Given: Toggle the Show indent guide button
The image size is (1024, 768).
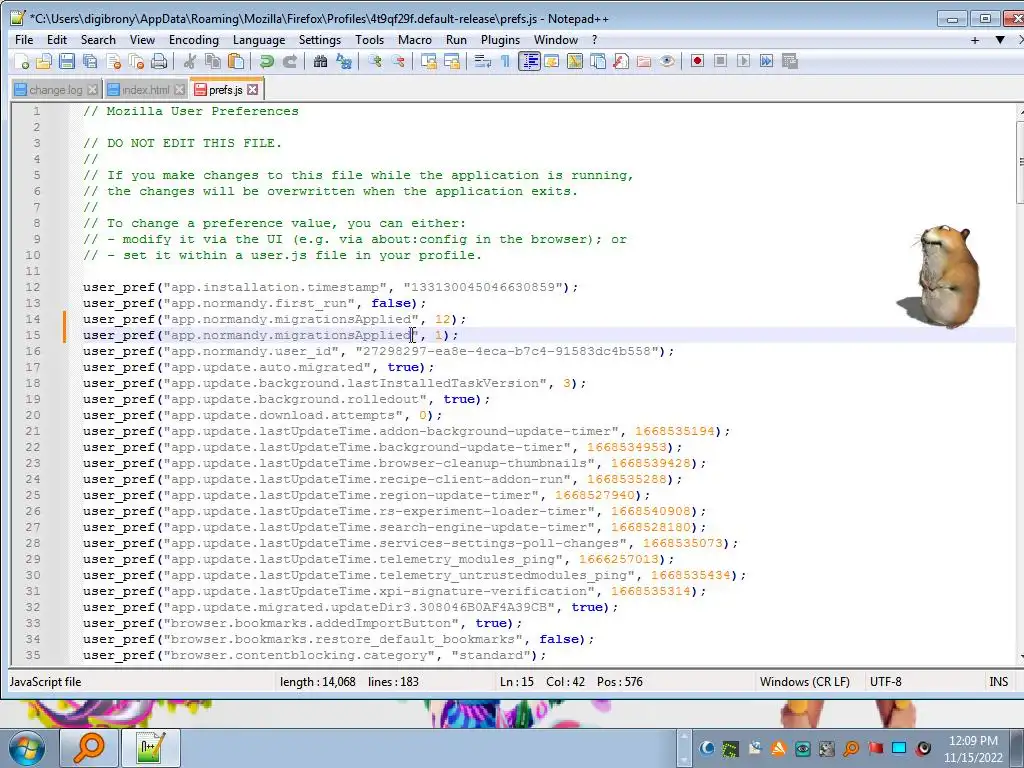Looking at the screenshot, I should click(x=528, y=61).
